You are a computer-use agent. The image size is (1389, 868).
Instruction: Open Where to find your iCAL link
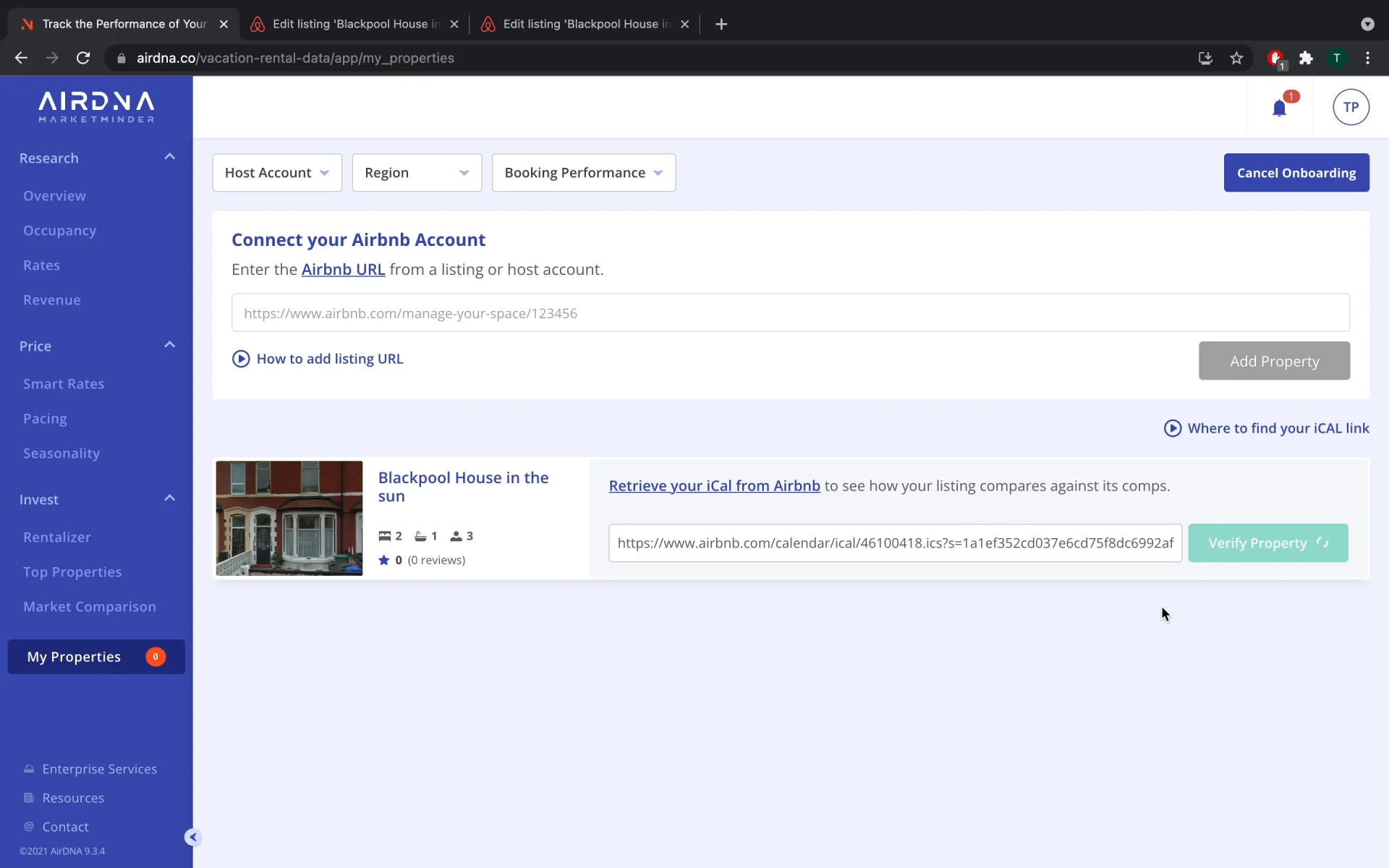pyautogui.click(x=1278, y=428)
